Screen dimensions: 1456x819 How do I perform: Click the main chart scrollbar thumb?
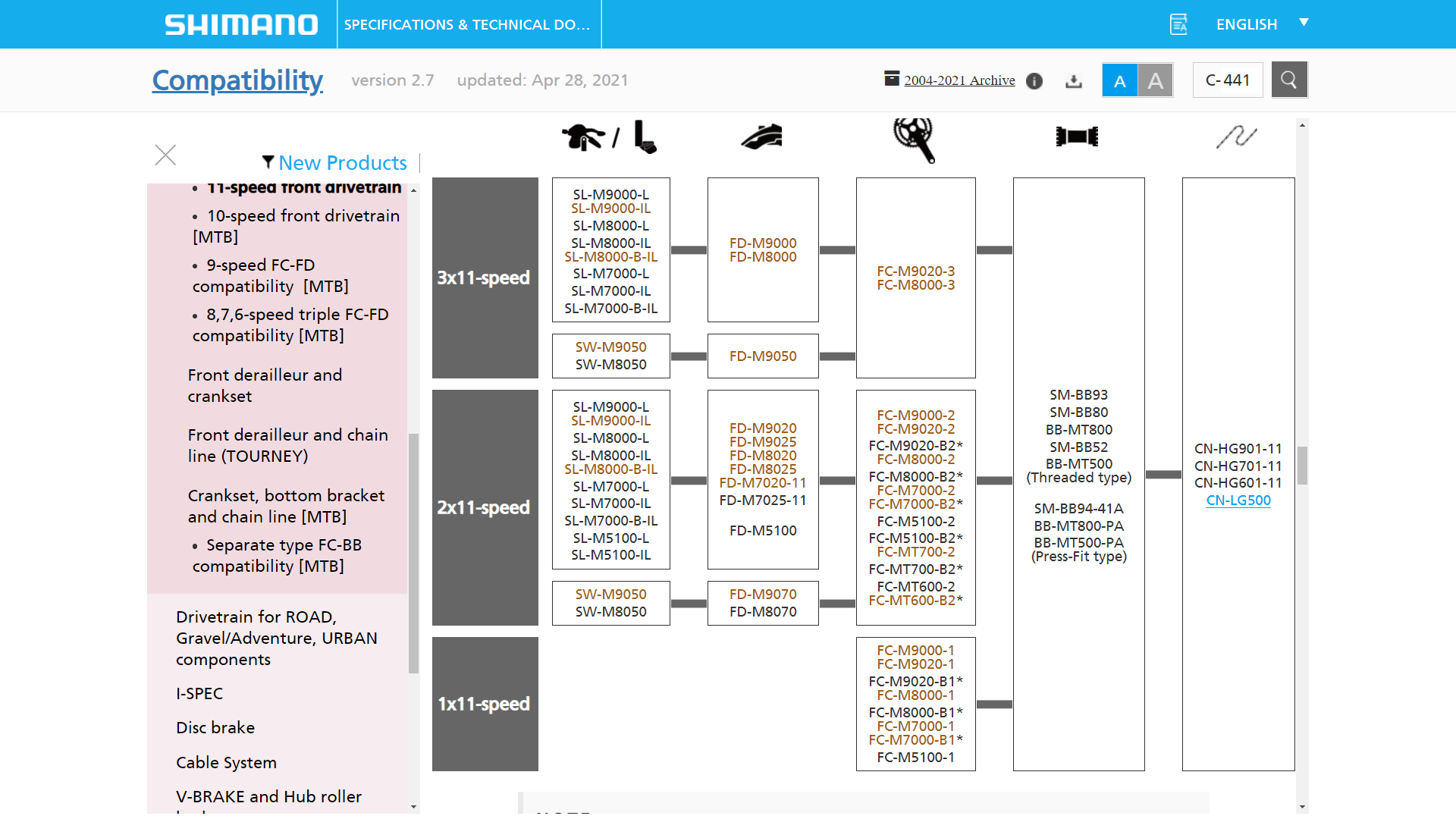point(1302,465)
